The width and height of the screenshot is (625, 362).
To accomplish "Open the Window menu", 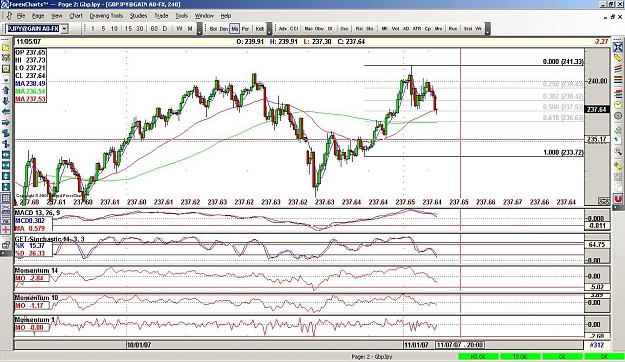I will click(204, 16).
